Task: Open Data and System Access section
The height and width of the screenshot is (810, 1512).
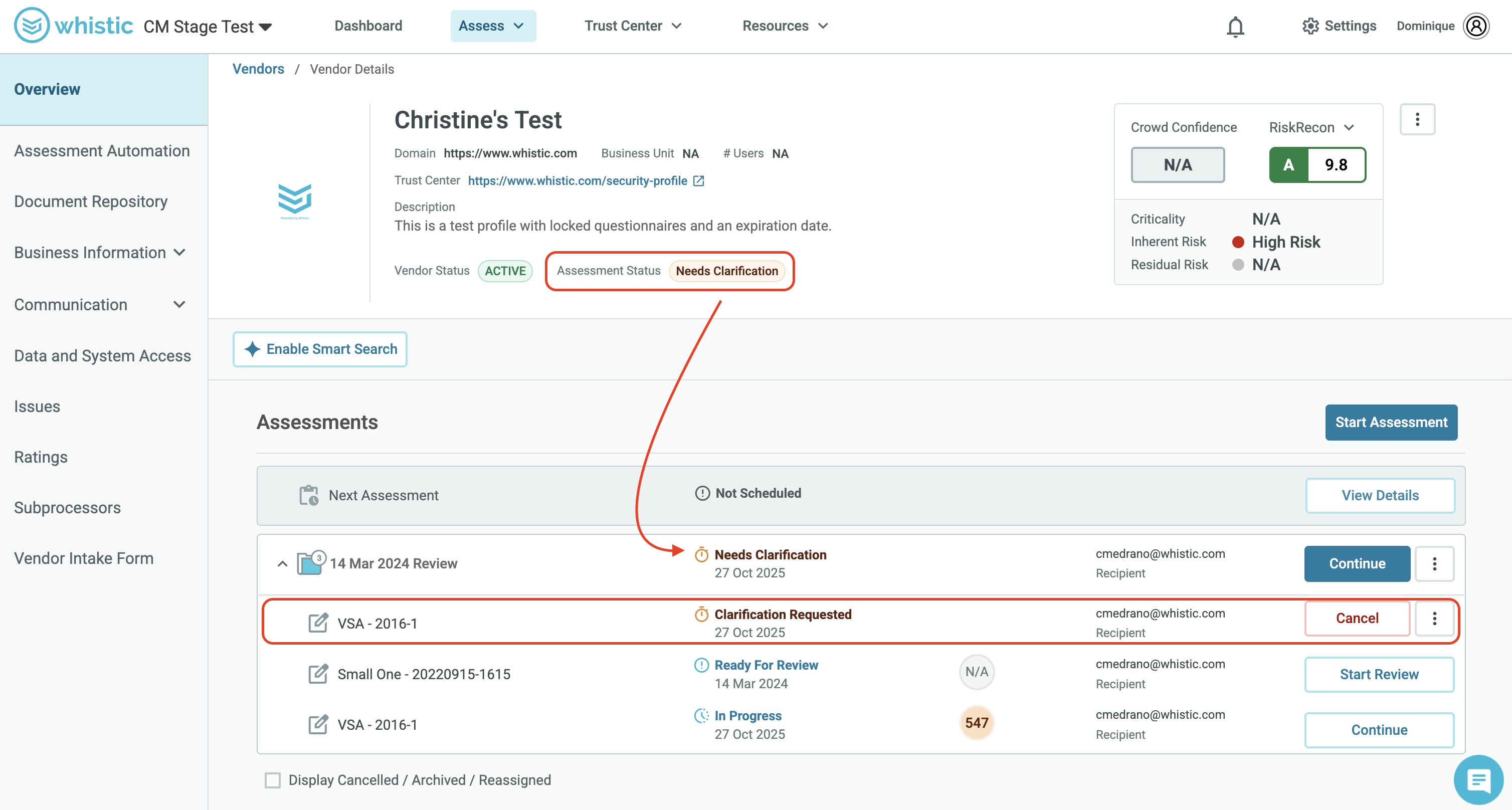Action: 102,356
